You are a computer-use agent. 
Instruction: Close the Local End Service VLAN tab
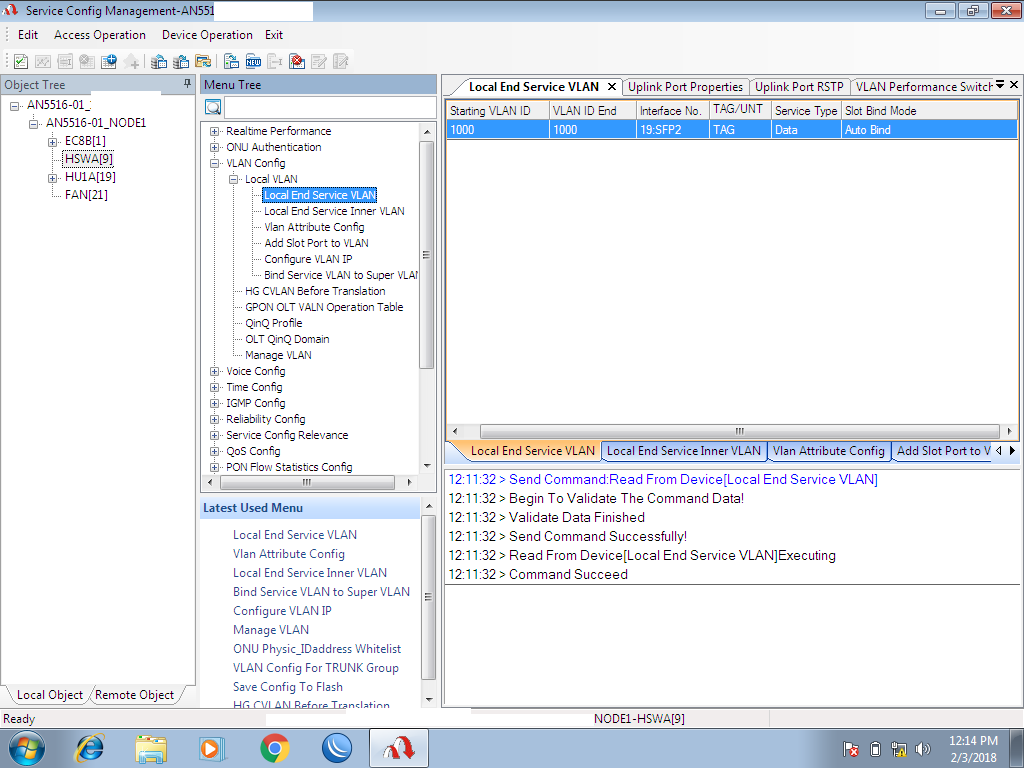(612, 86)
